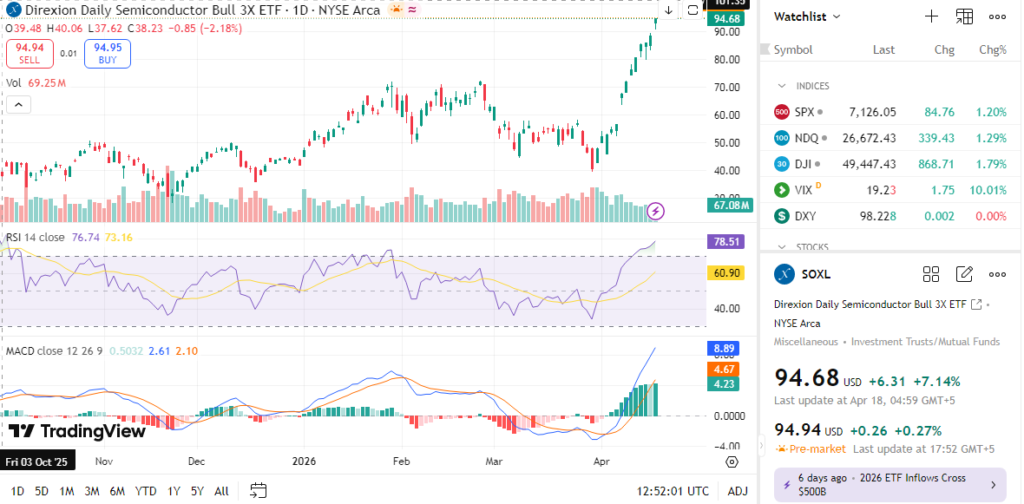Viewport: 1024px width, 504px height.
Task: Click the fullscreen frame icon on chart
Action: click(693, 10)
